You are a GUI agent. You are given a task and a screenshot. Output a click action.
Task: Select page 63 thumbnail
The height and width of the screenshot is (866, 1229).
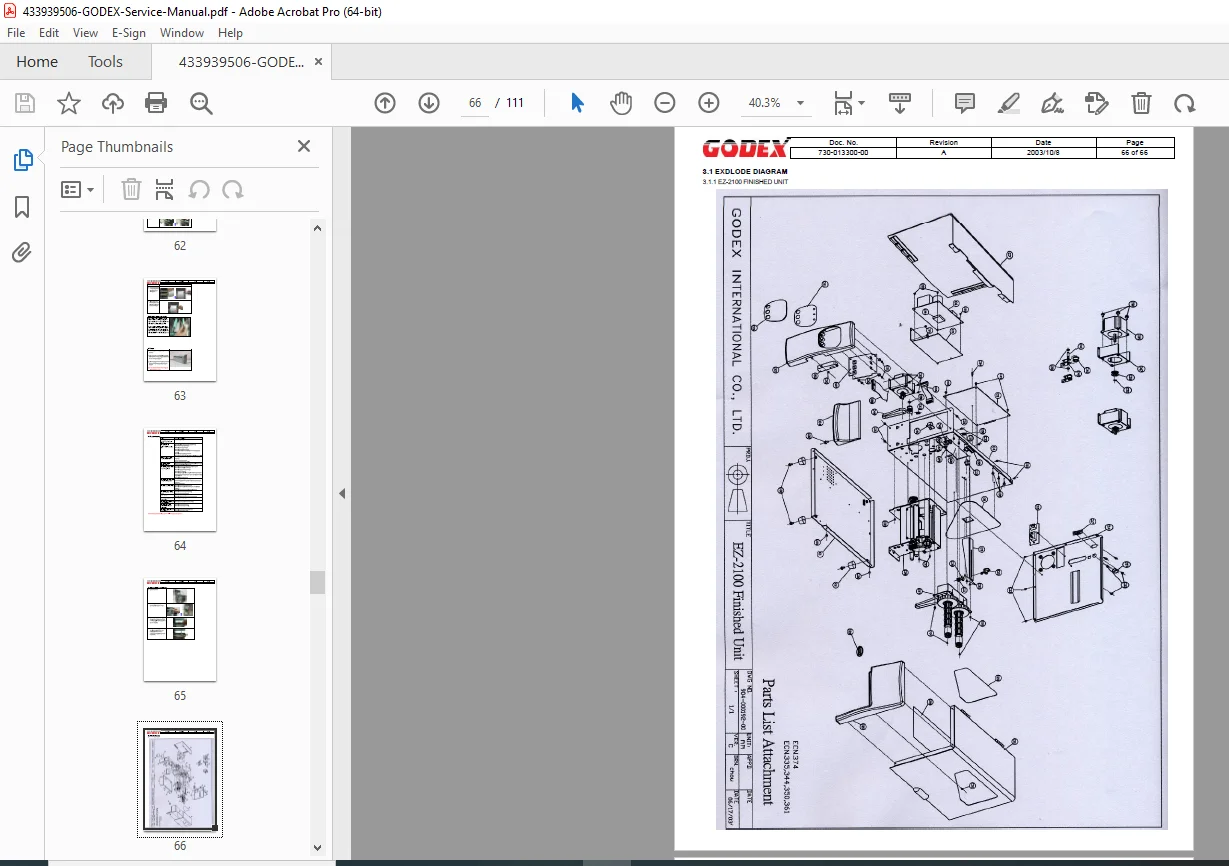[x=180, y=330]
